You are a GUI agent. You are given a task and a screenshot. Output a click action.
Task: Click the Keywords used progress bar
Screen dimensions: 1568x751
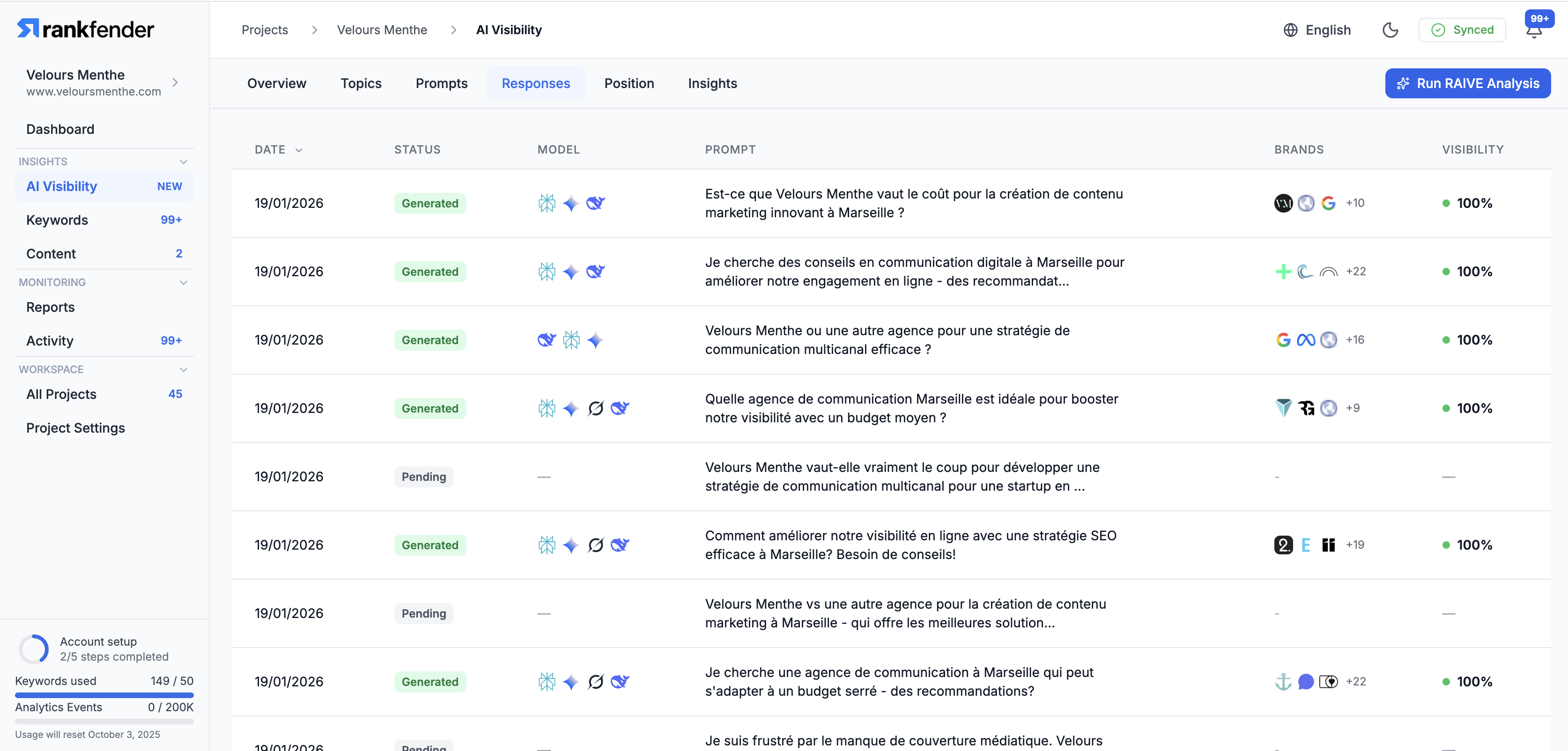[x=104, y=695]
